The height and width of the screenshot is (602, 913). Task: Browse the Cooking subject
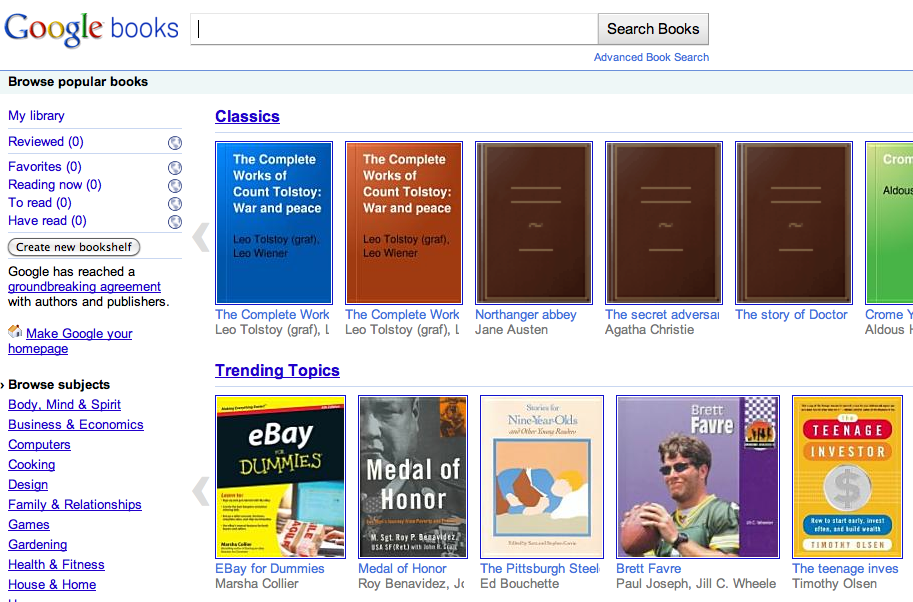click(x=32, y=465)
